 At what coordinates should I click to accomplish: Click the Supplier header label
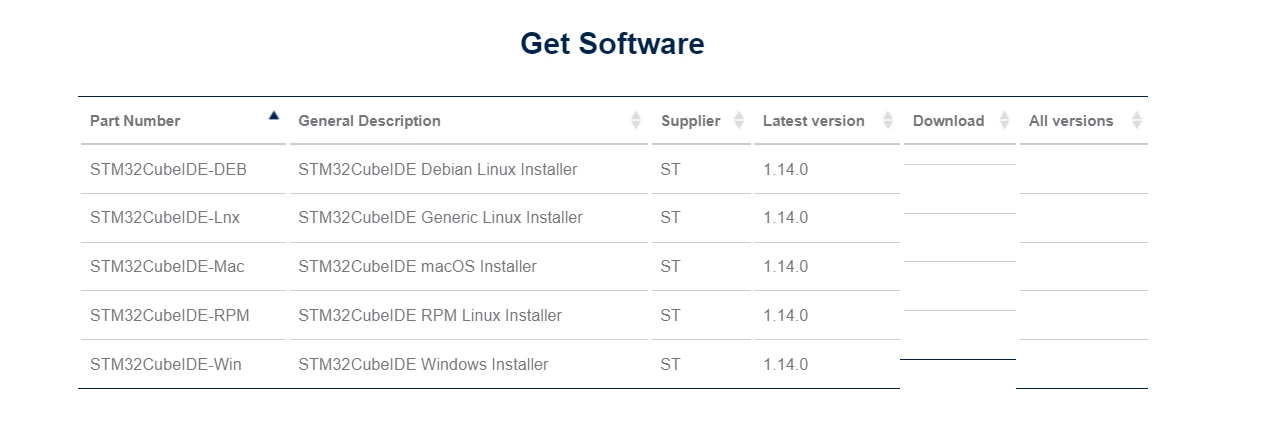[690, 121]
